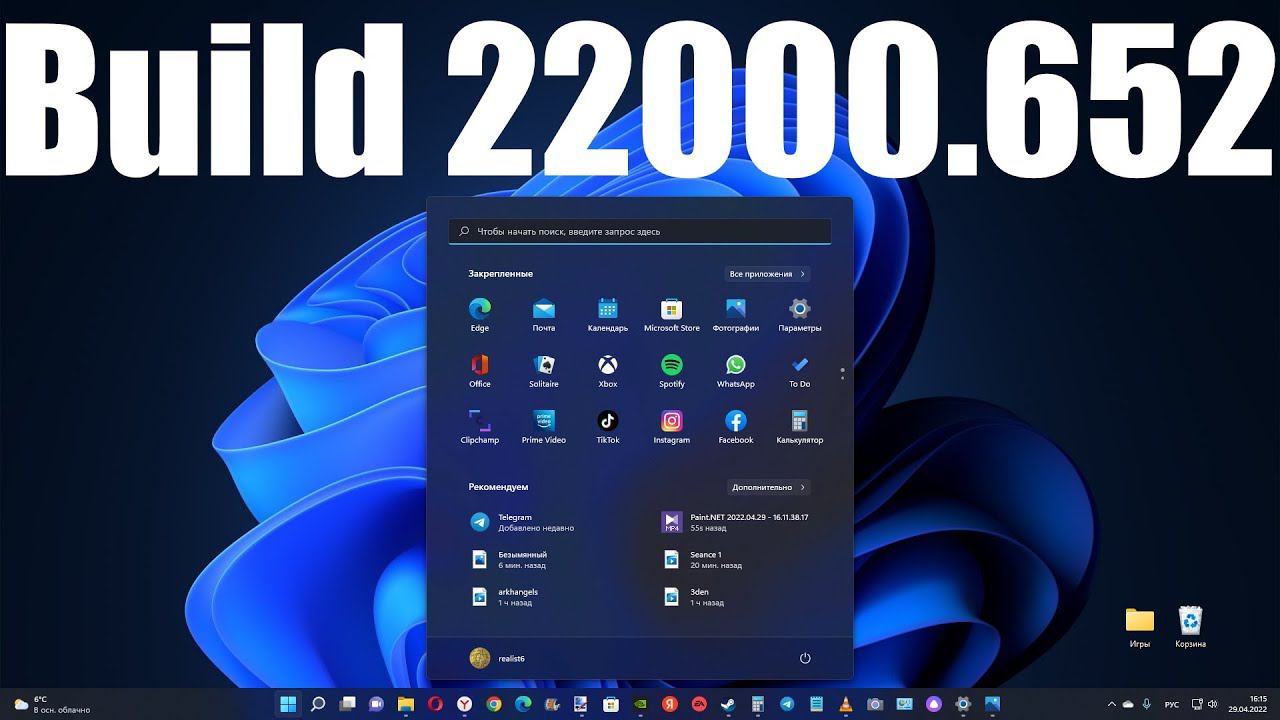Click the microphone tray icon
Screen dimensions: 1280x720
click(1147, 704)
